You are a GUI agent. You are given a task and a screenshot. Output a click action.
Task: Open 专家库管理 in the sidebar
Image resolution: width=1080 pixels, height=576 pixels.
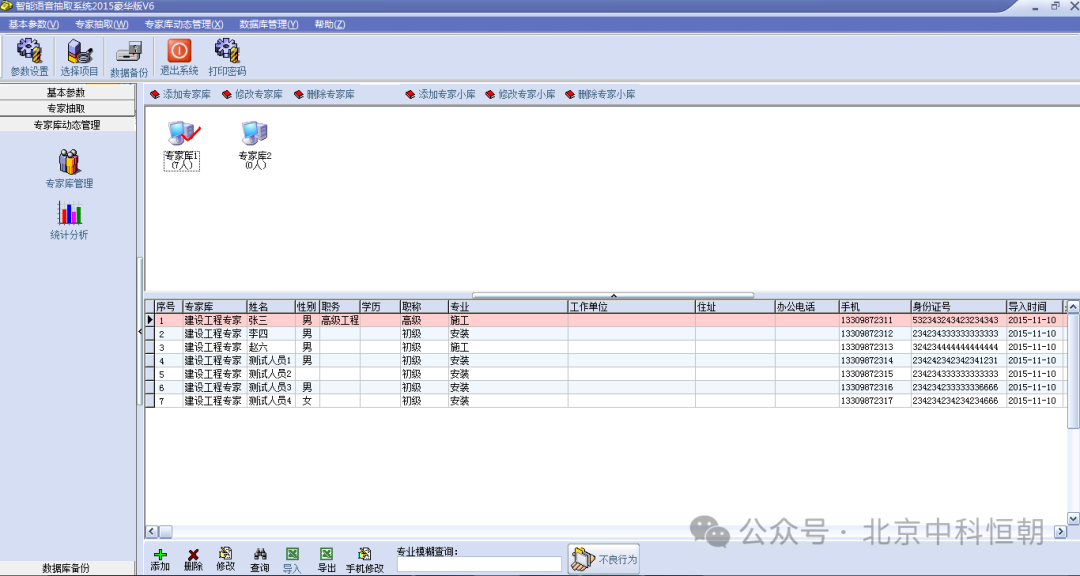coord(69,169)
